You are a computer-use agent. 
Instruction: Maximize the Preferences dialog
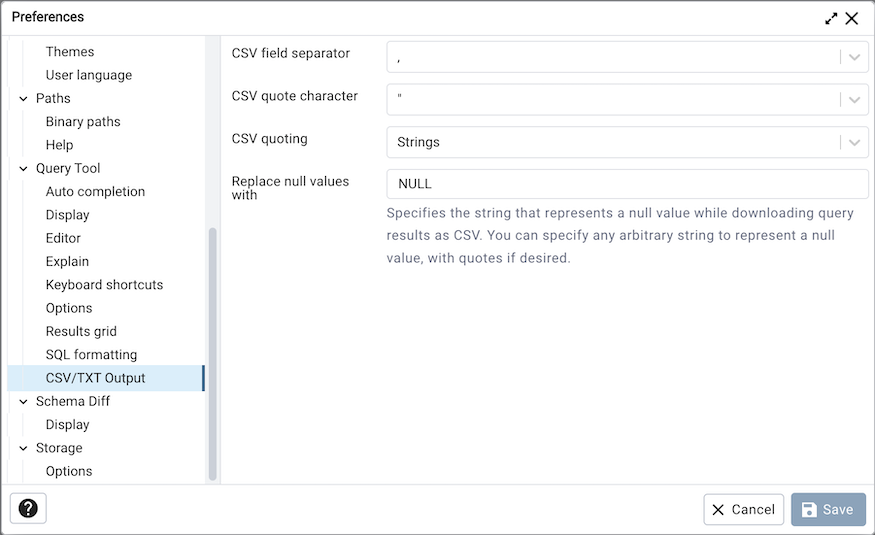831,18
